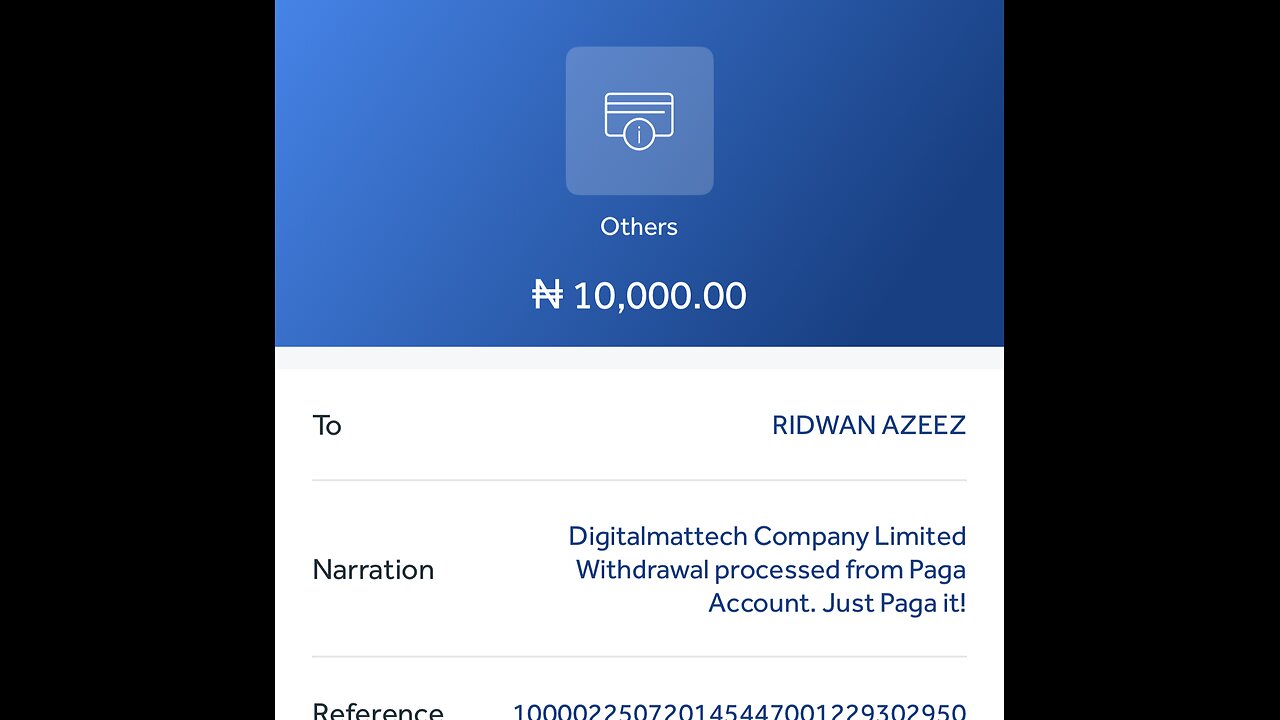Select the To field label

327,426
